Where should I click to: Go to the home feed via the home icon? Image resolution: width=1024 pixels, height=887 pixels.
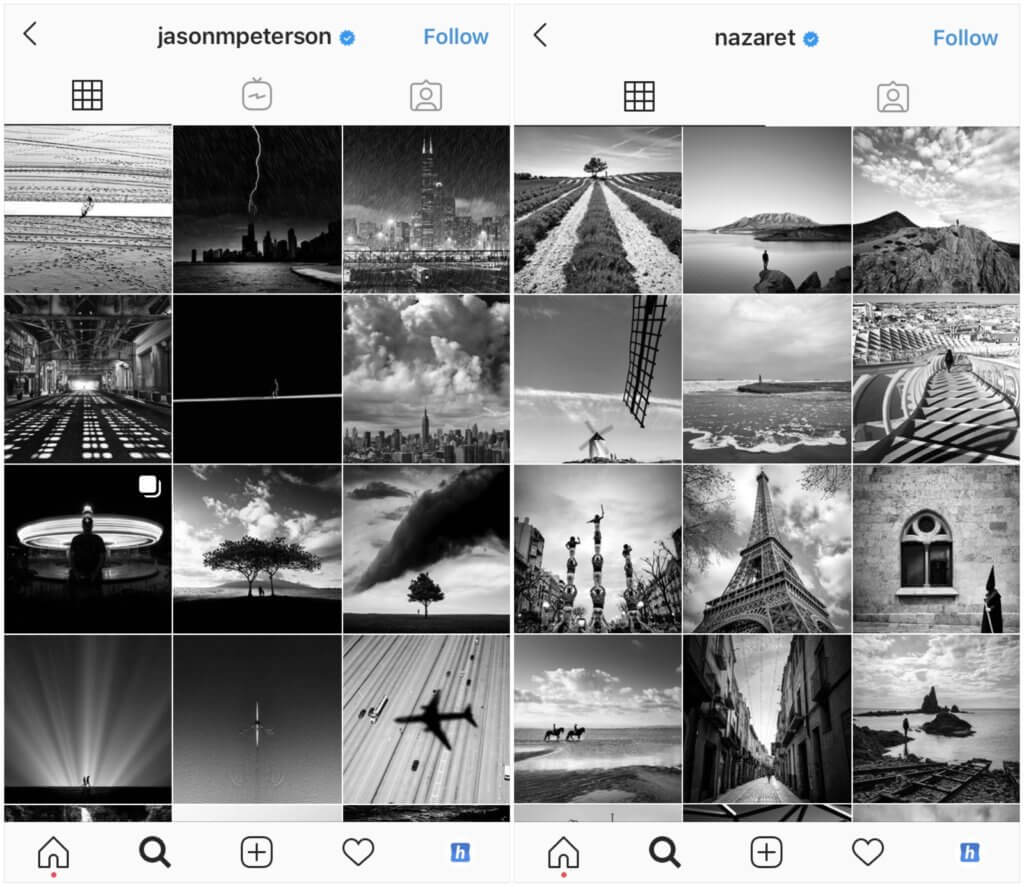coord(52,852)
